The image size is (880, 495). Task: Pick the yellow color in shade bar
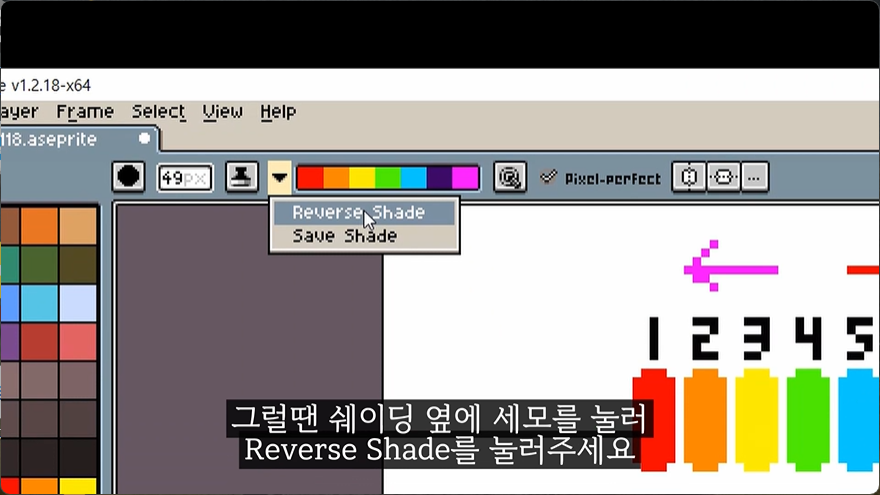coord(362,178)
